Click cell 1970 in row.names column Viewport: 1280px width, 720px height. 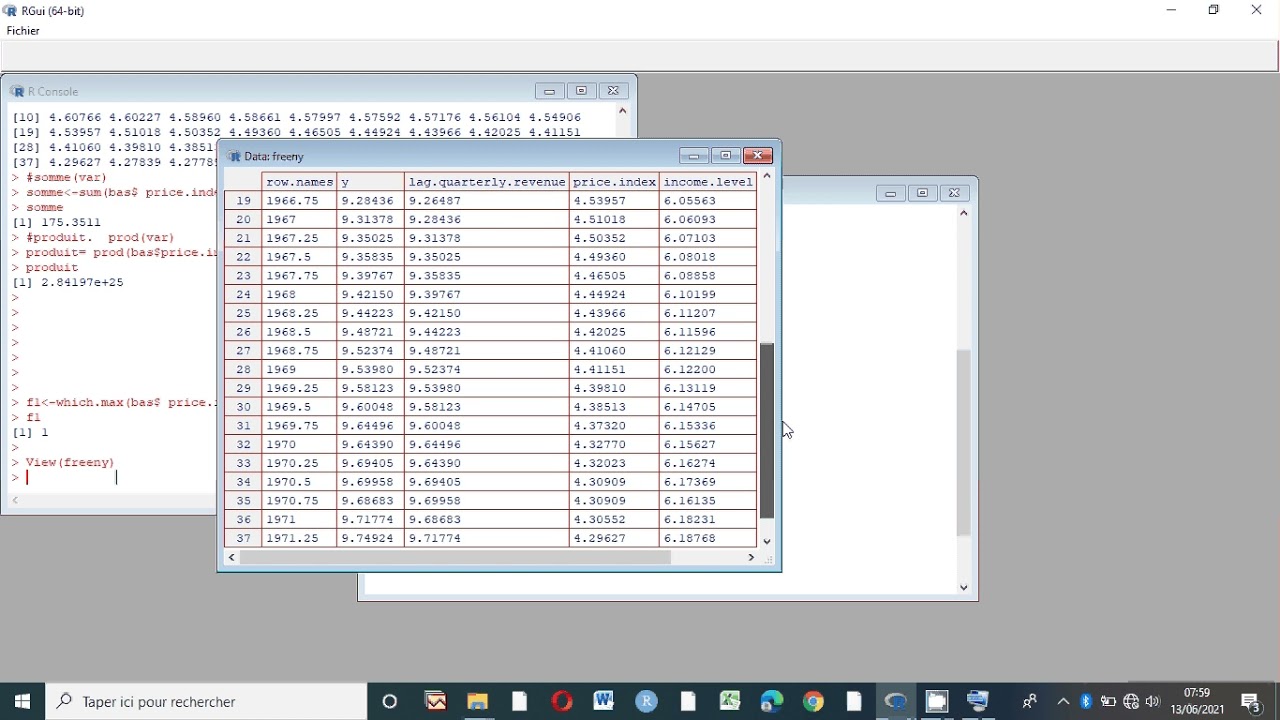300,444
